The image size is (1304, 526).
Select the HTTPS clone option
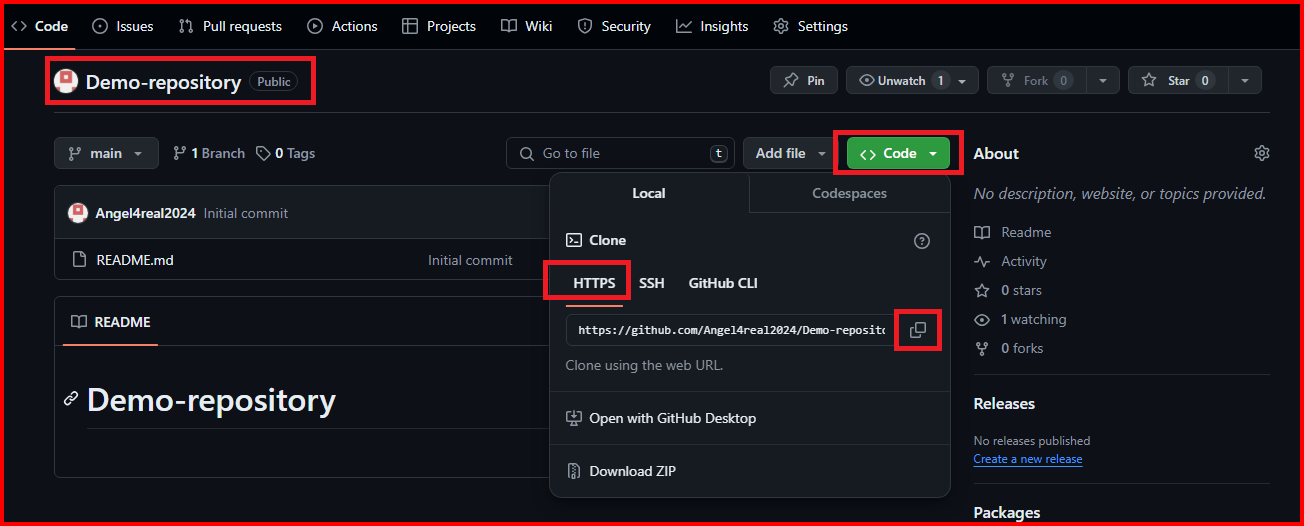(x=594, y=283)
